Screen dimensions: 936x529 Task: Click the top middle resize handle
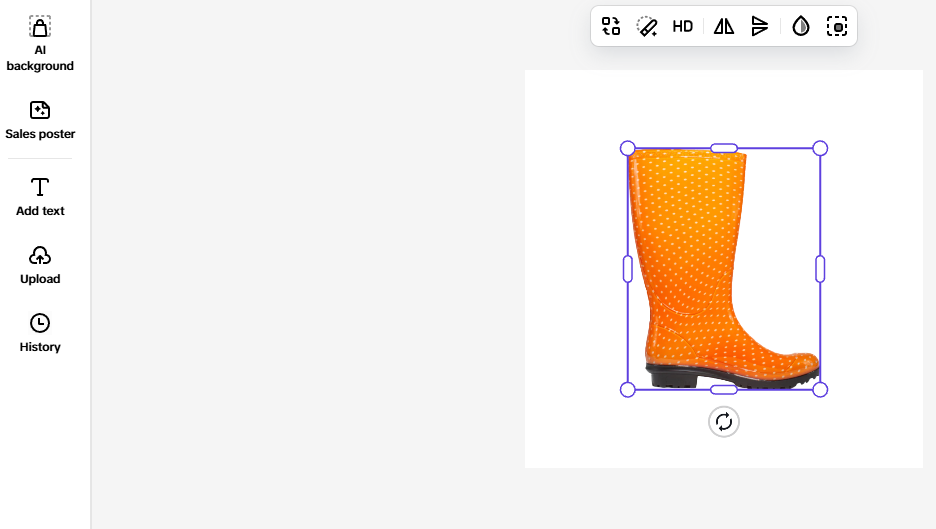click(x=723, y=148)
